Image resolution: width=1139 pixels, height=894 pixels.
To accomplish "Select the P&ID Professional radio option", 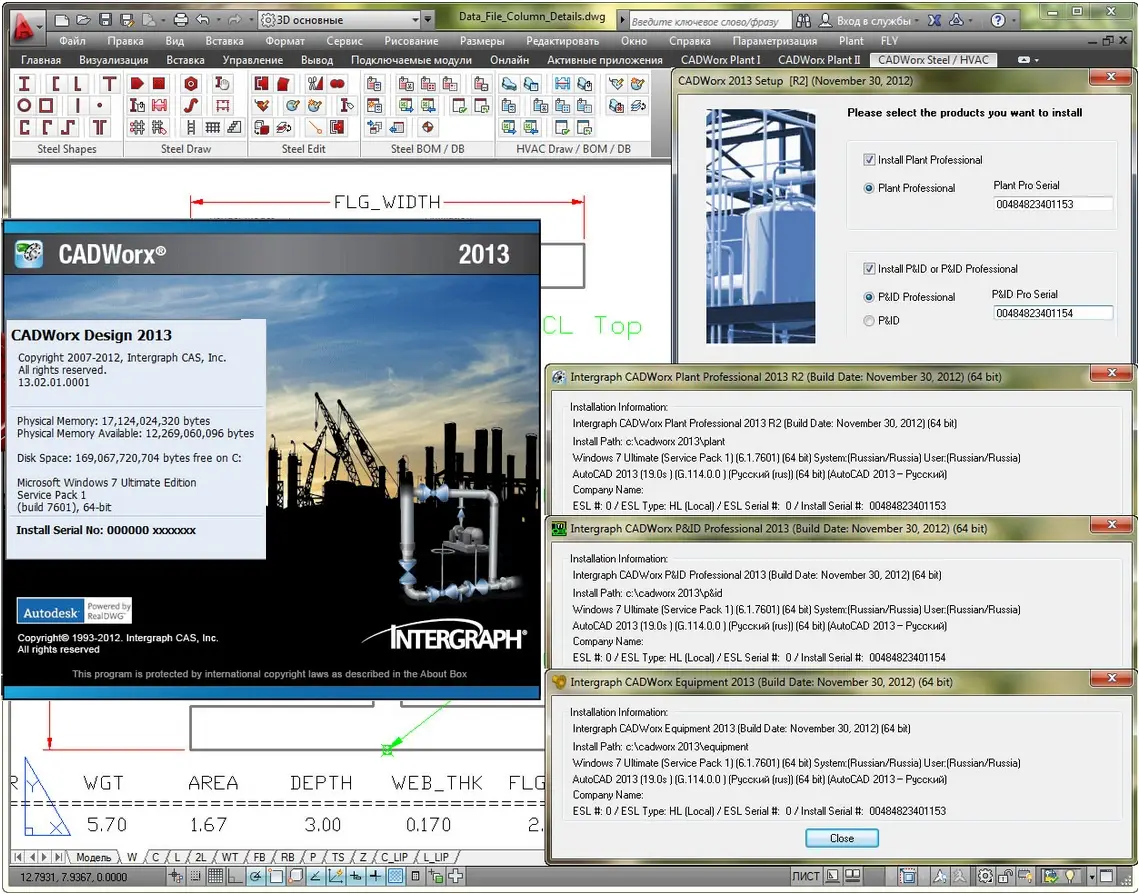I will click(x=869, y=297).
